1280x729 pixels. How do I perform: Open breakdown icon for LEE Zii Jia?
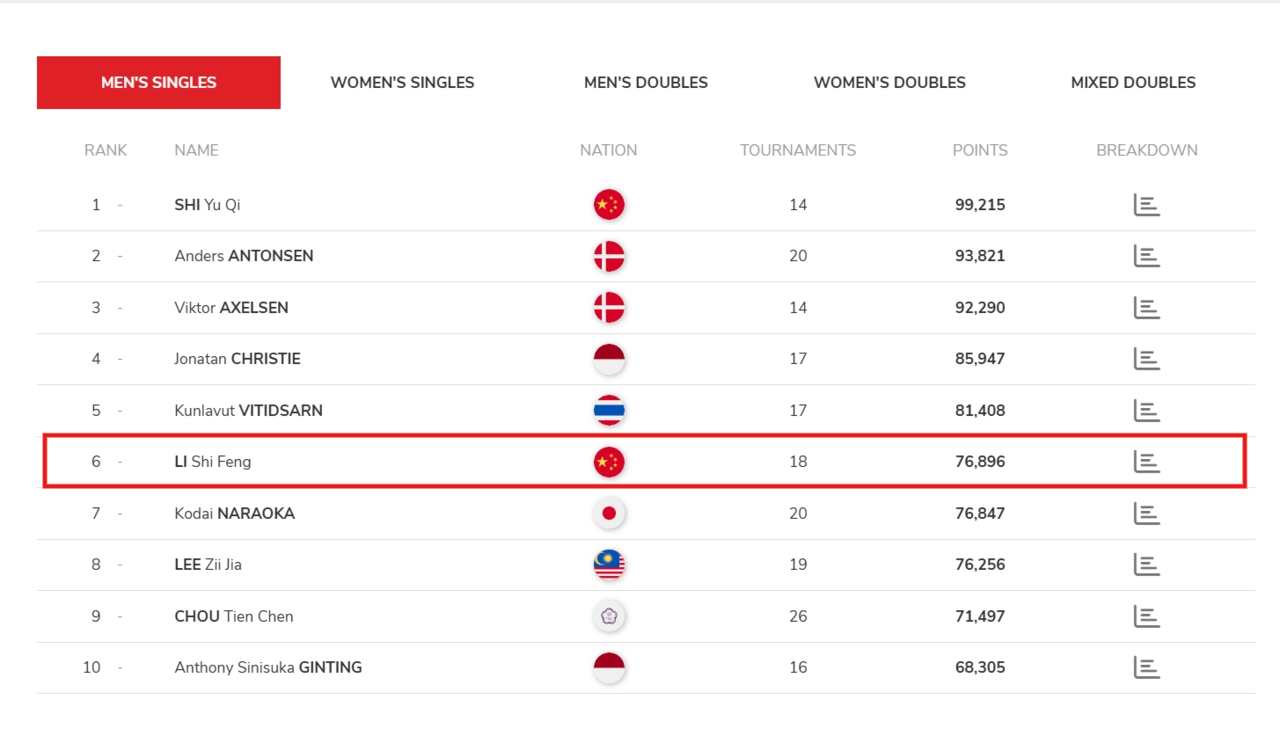[x=1146, y=565]
